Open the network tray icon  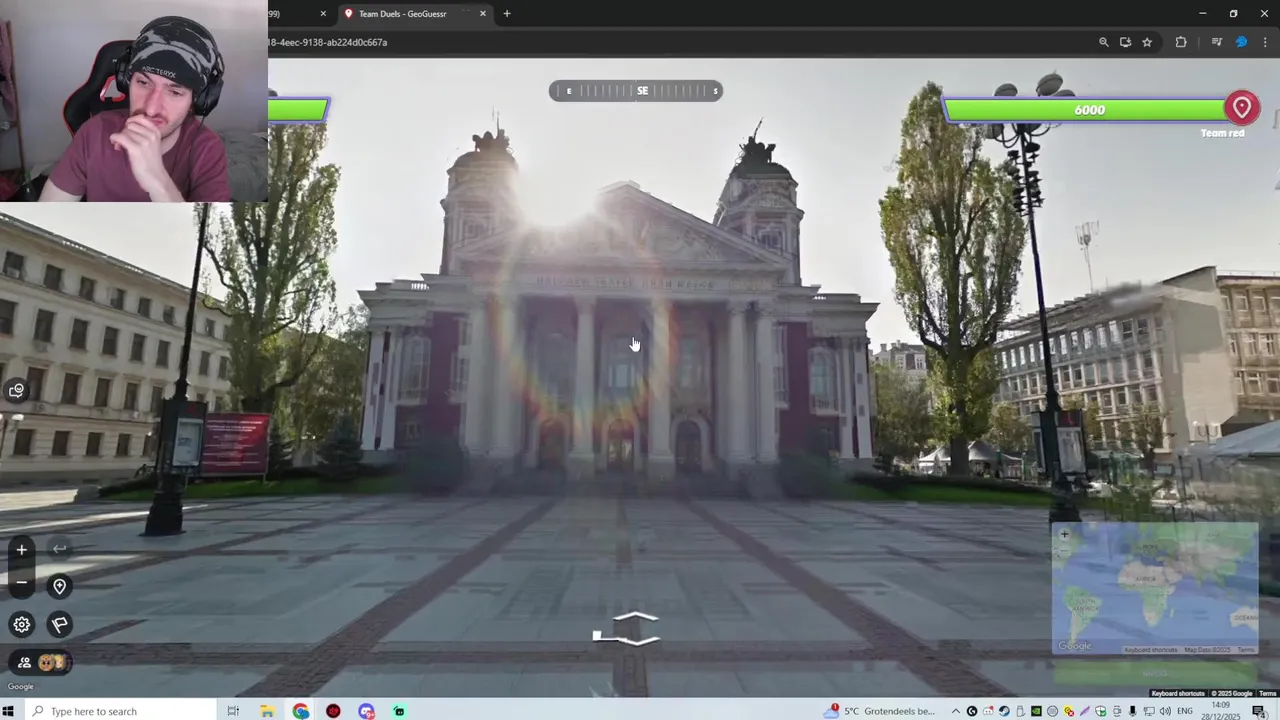(1149, 711)
